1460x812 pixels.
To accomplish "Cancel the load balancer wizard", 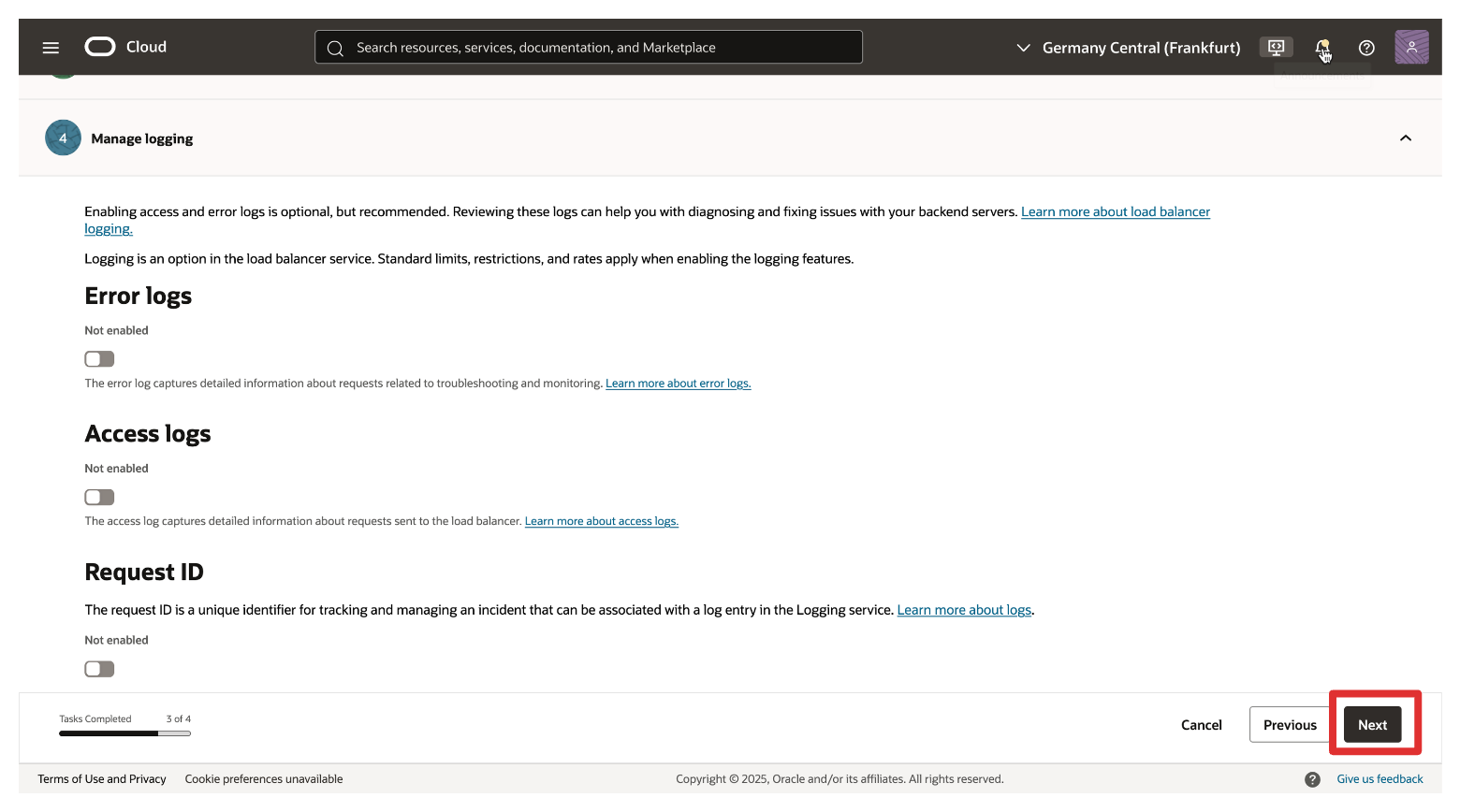I will click(1201, 725).
